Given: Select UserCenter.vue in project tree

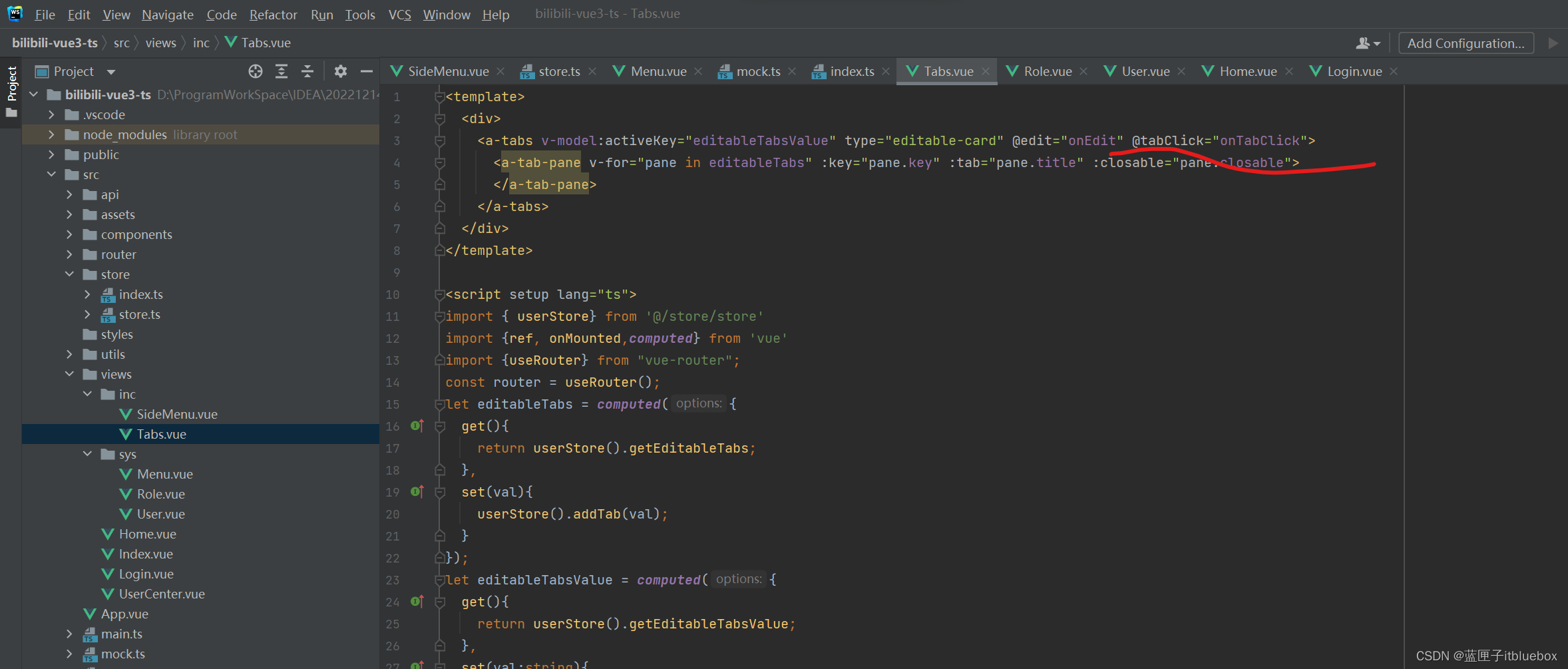Looking at the screenshot, I should [161, 594].
